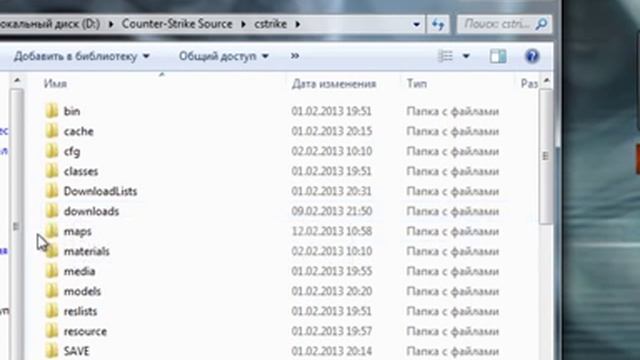
Task: Click the 'SAVE' folder name
Action: (x=76, y=351)
